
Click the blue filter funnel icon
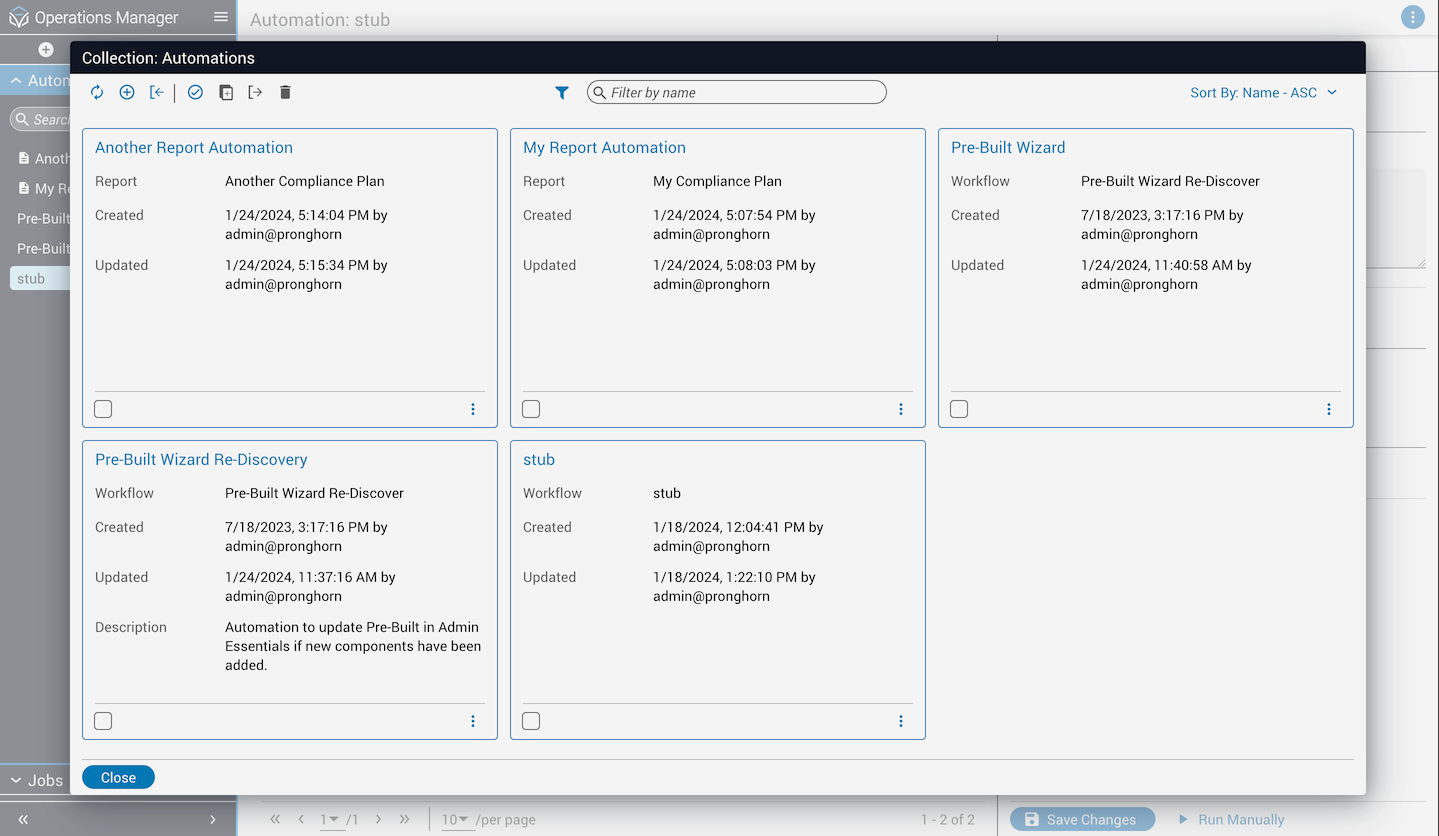tap(562, 92)
